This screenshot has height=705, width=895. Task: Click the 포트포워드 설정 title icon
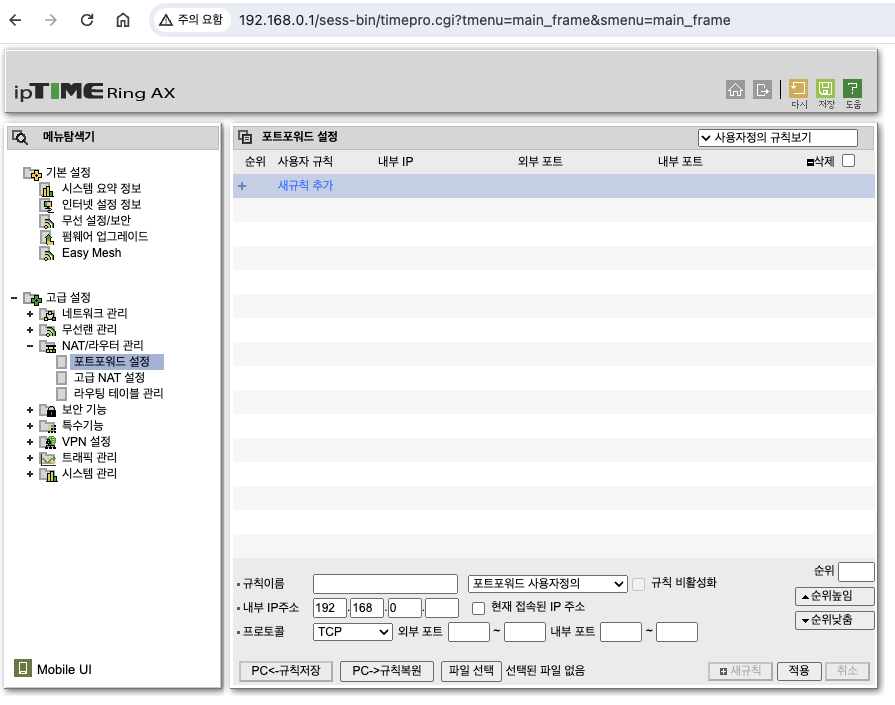[245, 137]
